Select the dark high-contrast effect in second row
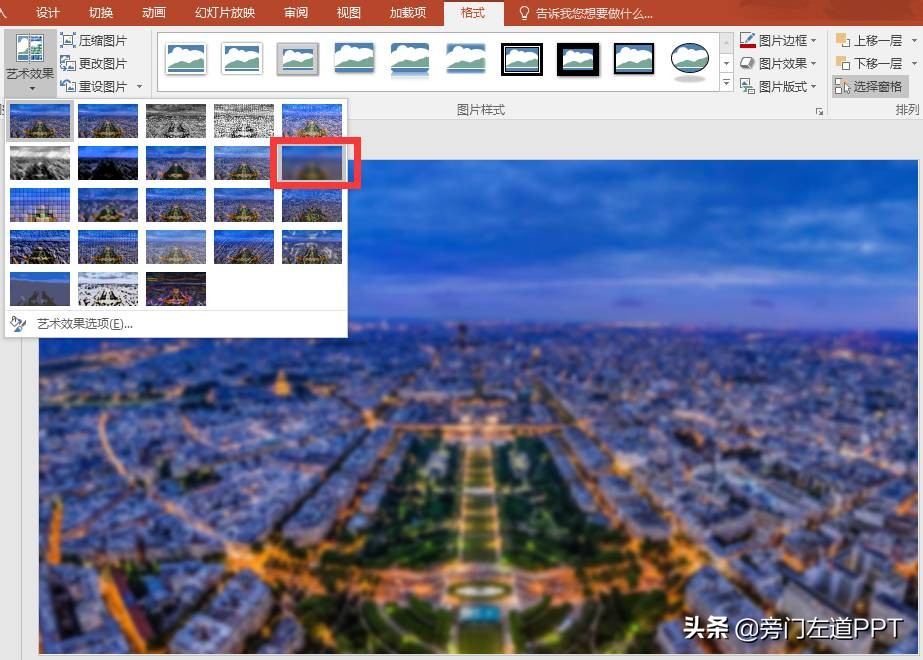Viewport: 923px width, 660px height. 108,163
